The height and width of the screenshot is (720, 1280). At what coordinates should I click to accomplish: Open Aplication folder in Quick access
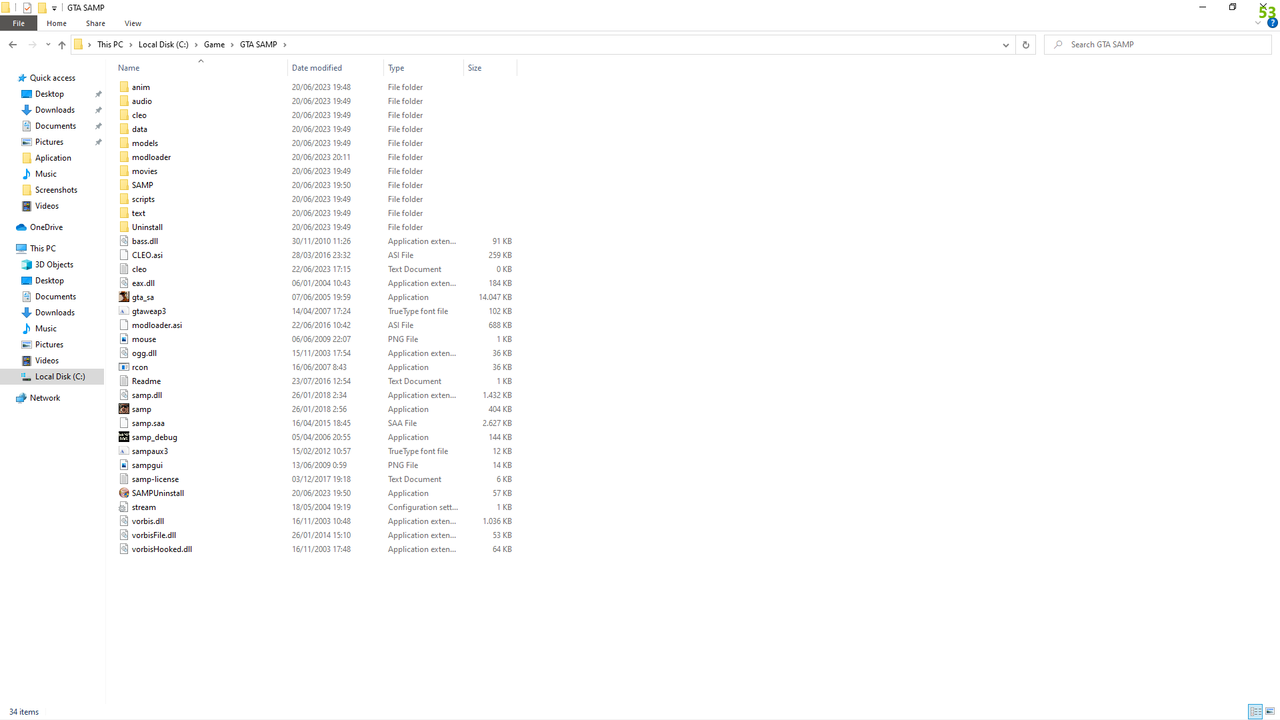click(x=46, y=158)
